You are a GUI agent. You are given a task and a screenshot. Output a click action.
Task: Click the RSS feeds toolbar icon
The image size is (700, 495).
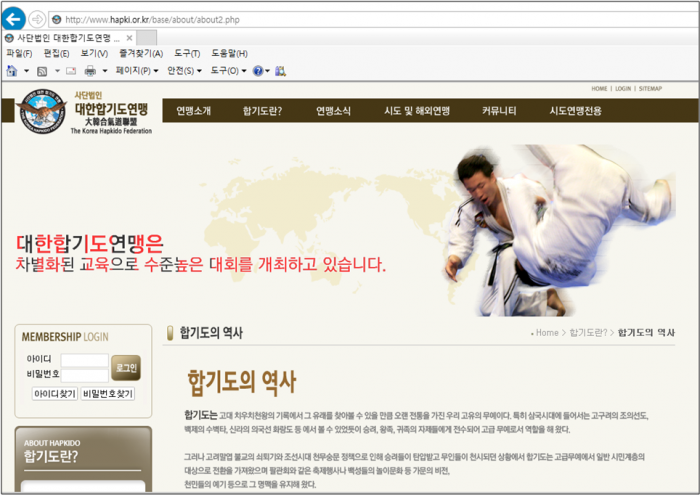tap(42, 71)
